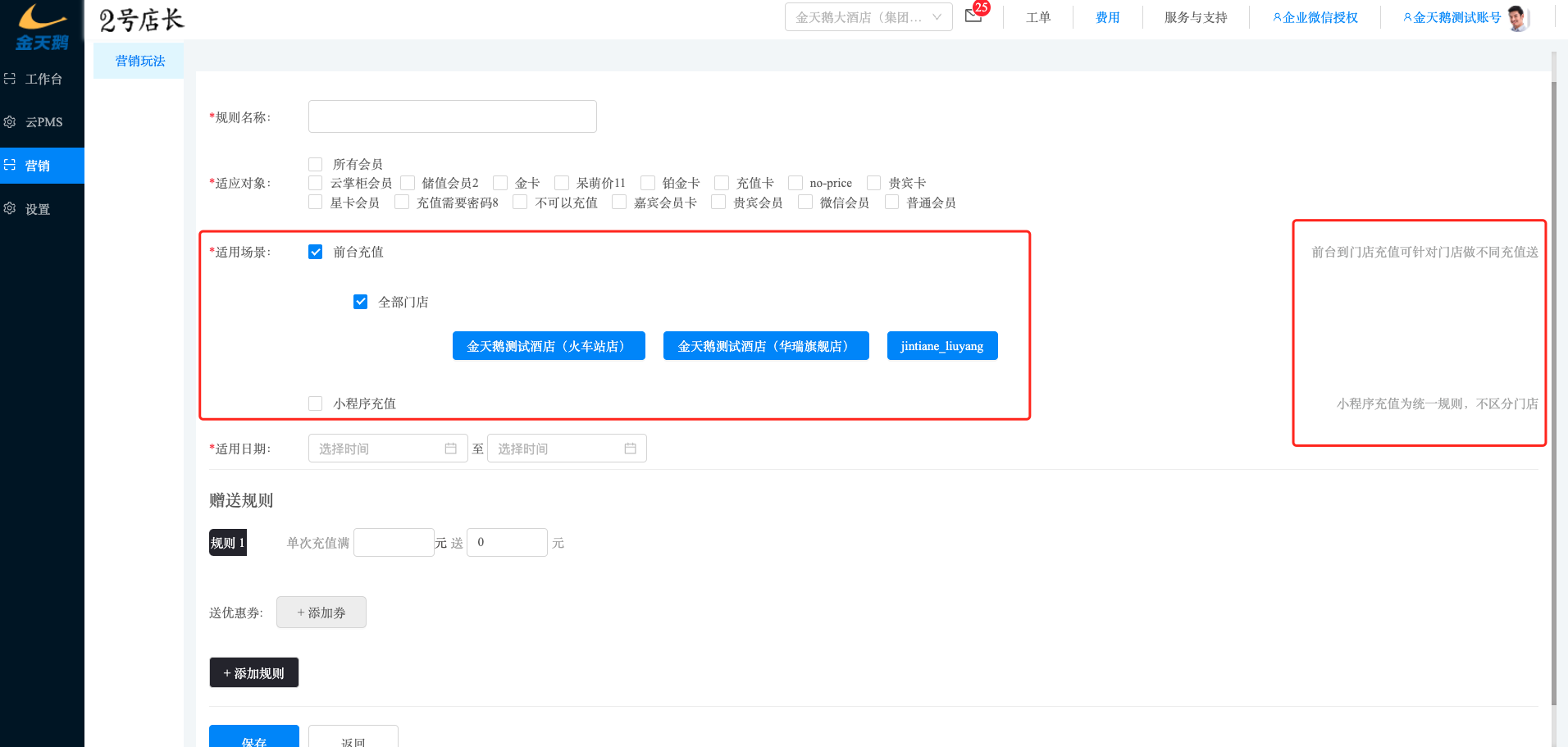Screen dimensions: 1568x747
Task: Open 费用 in top navigation
Action: (1108, 17)
